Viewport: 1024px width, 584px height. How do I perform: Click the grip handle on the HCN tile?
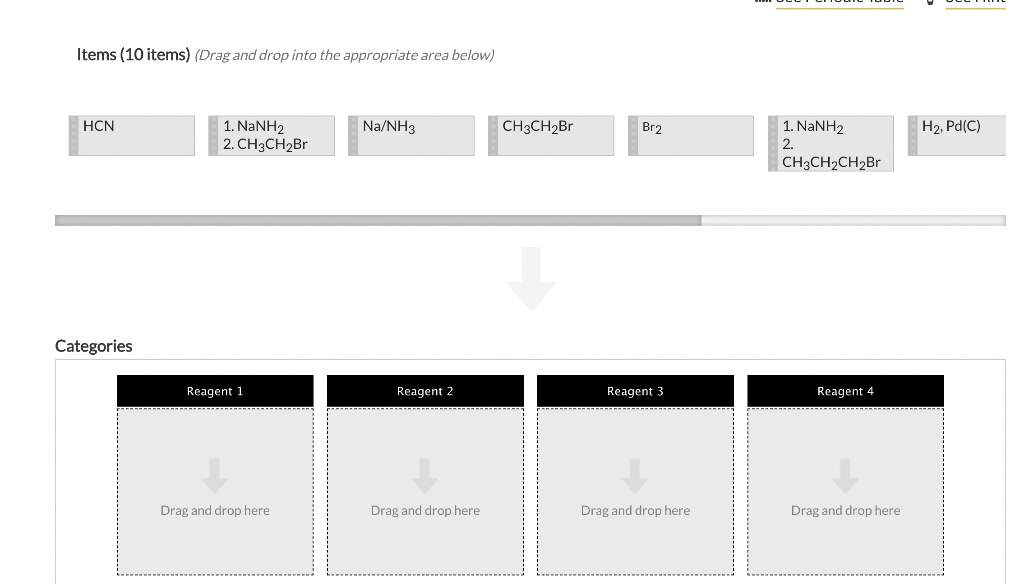coord(73,135)
